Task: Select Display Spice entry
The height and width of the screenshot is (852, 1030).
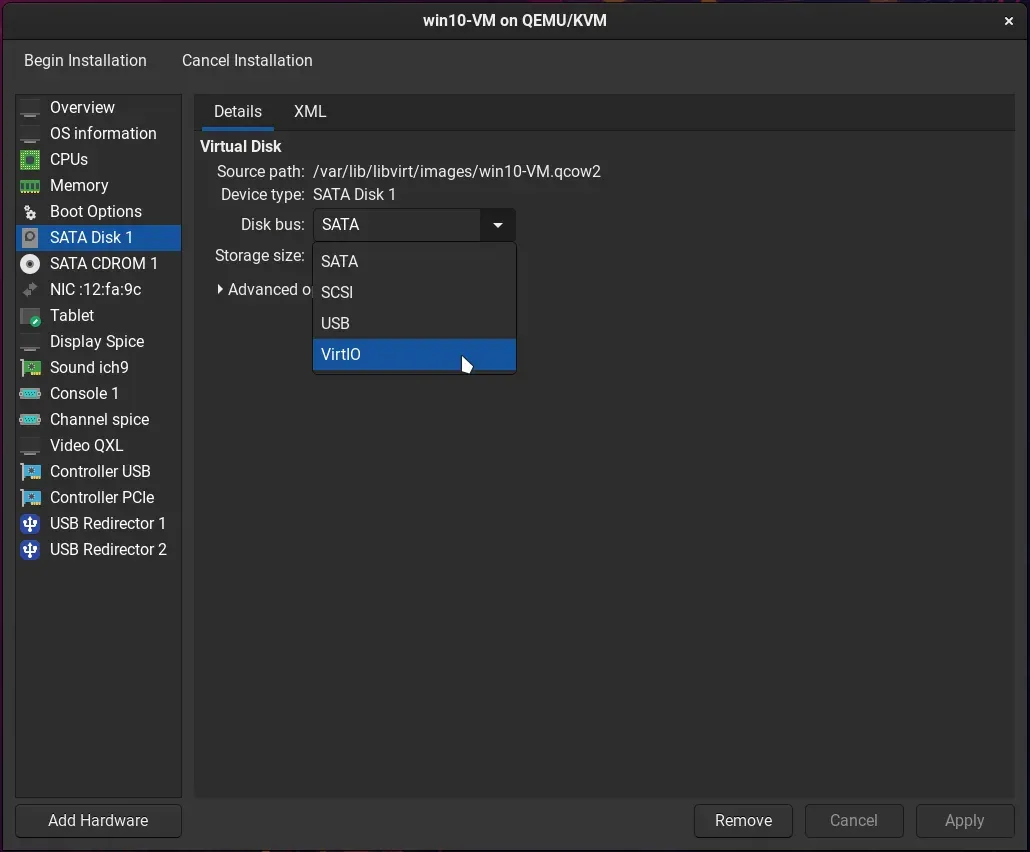Action: point(99,342)
